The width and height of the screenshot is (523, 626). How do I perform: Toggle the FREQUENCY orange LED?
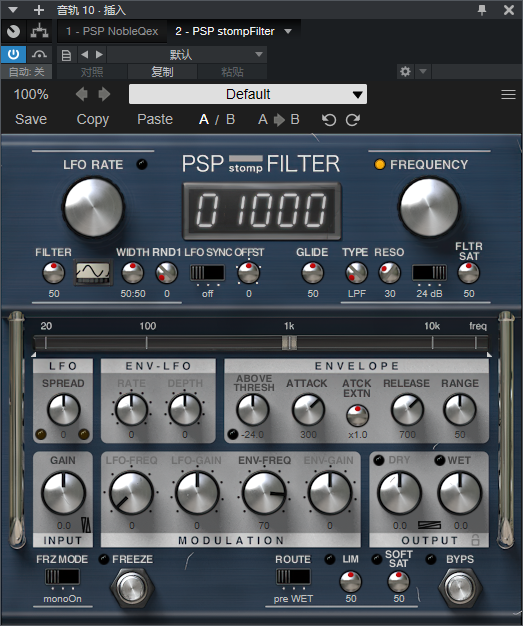tap(379, 164)
